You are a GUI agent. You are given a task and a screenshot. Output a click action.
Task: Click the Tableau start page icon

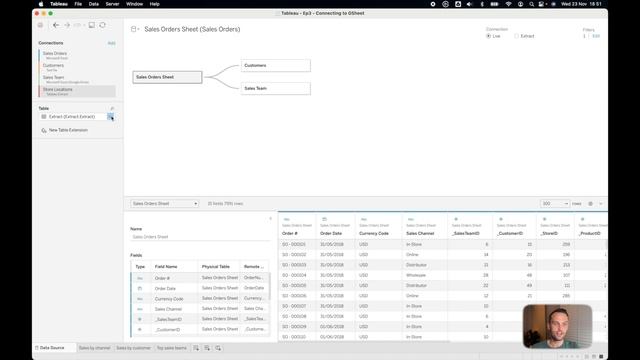40,25
